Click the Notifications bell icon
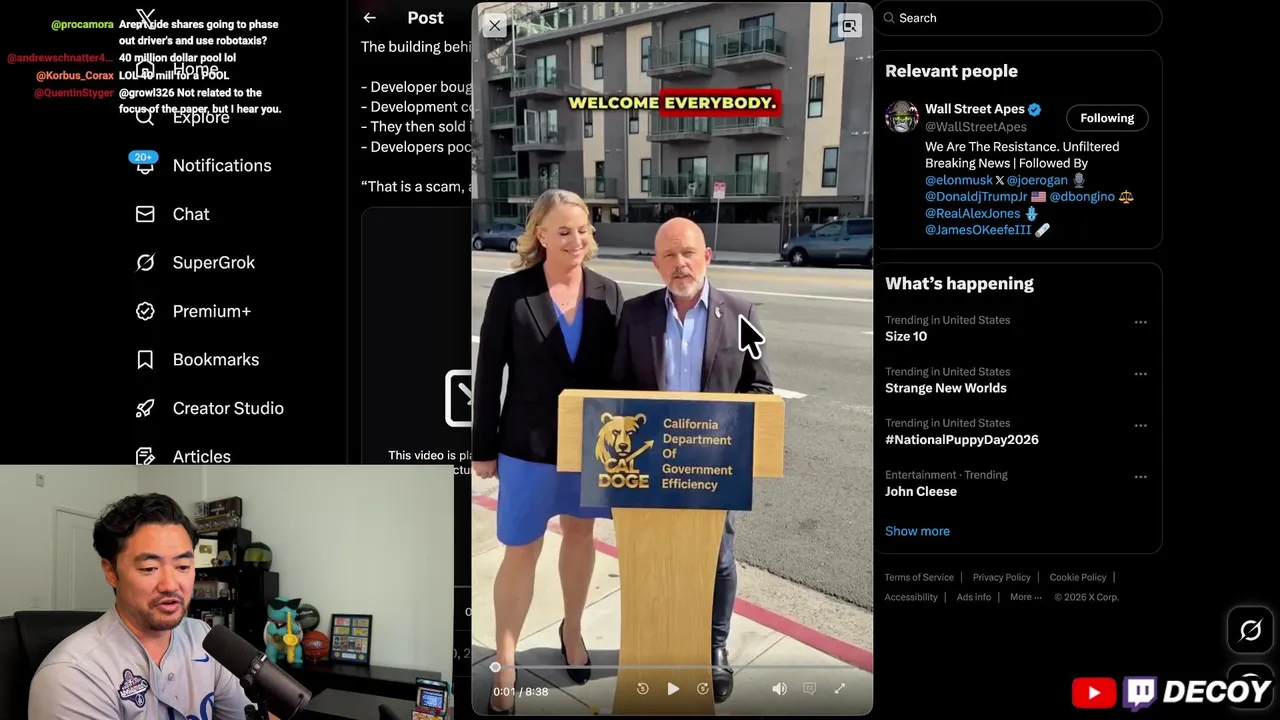Viewport: 1280px width, 720px height. [x=145, y=165]
